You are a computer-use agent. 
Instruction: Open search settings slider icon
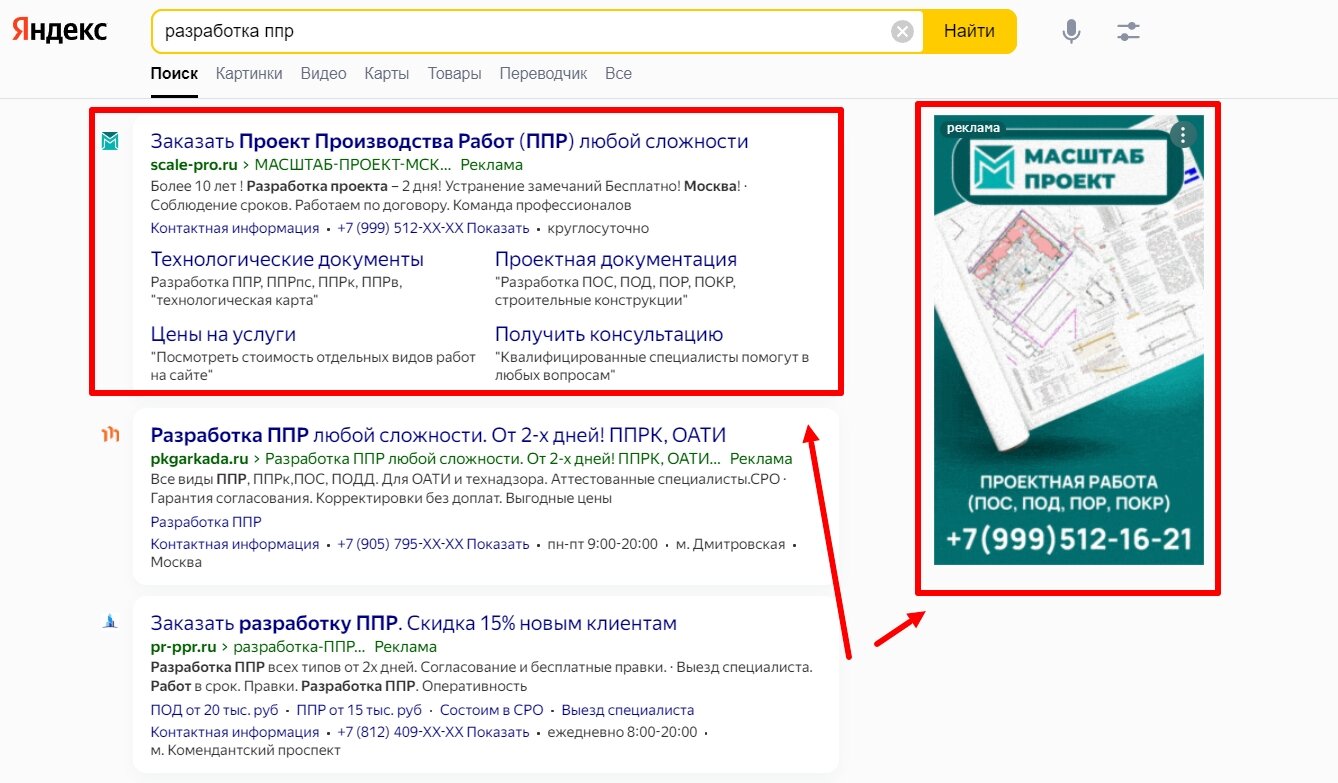pos(1128,32)
